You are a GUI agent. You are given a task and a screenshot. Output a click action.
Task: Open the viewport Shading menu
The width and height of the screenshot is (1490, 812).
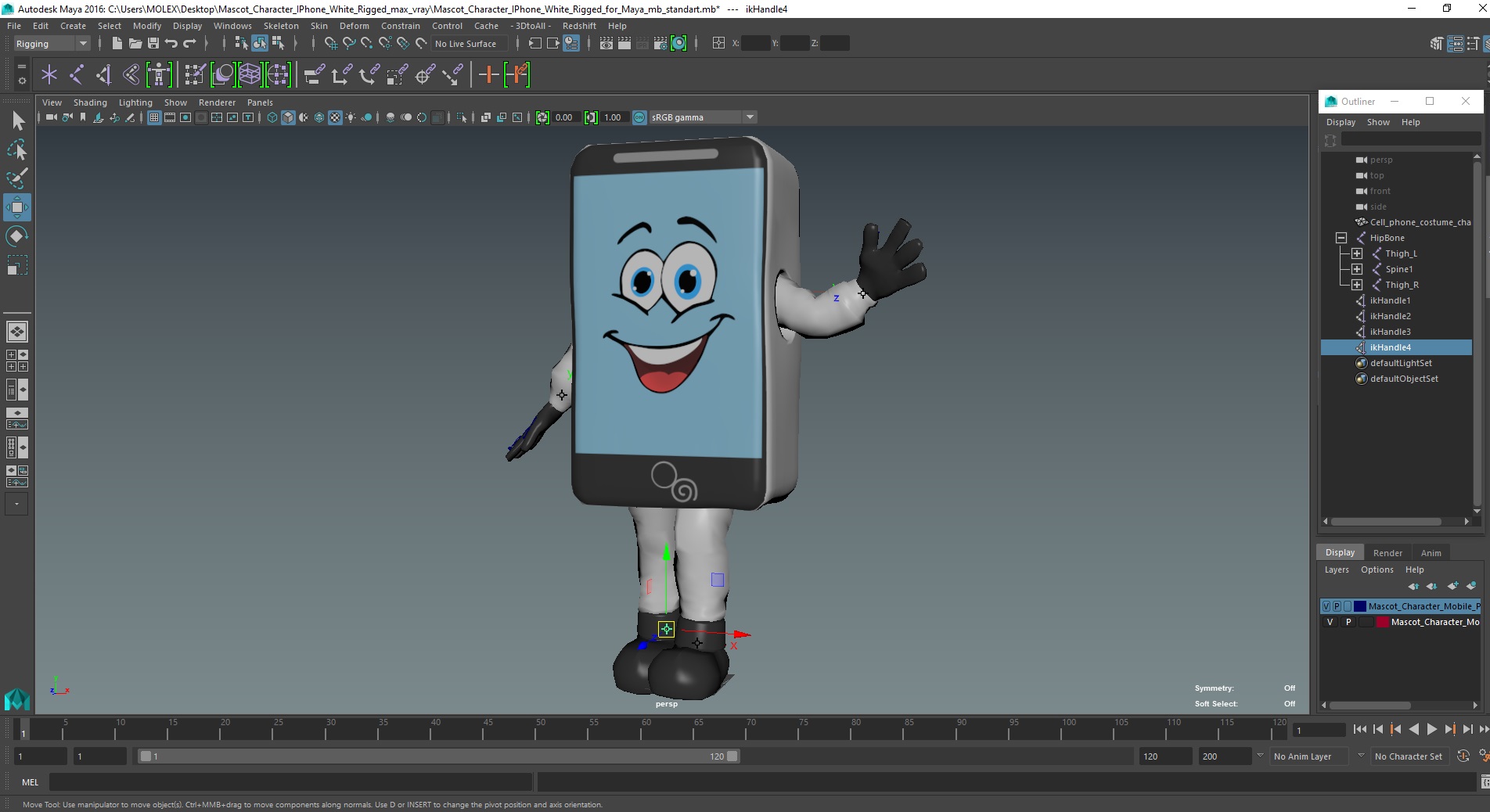90,102
